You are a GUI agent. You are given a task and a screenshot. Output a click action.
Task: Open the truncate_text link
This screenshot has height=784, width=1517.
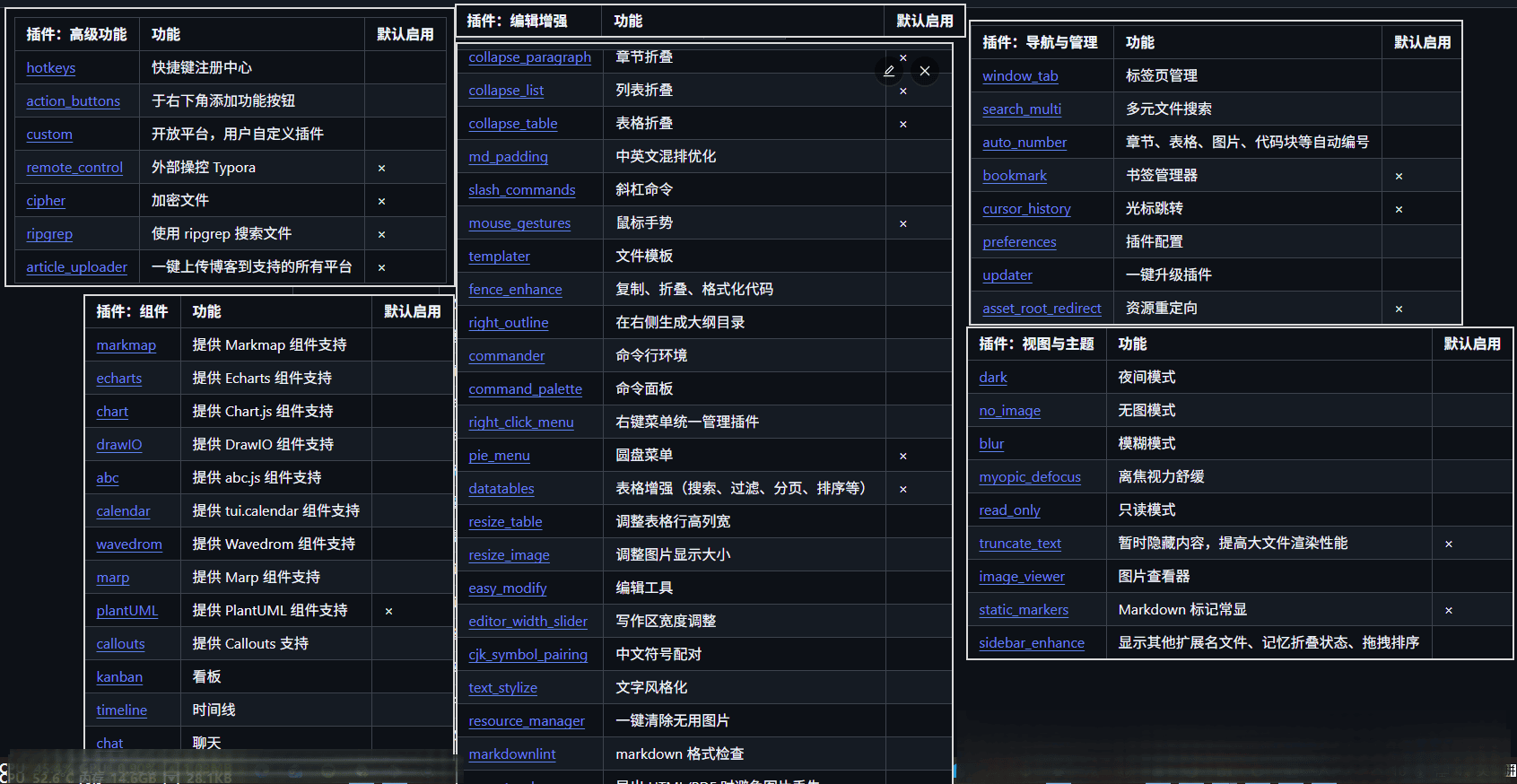pos(1020,544)
